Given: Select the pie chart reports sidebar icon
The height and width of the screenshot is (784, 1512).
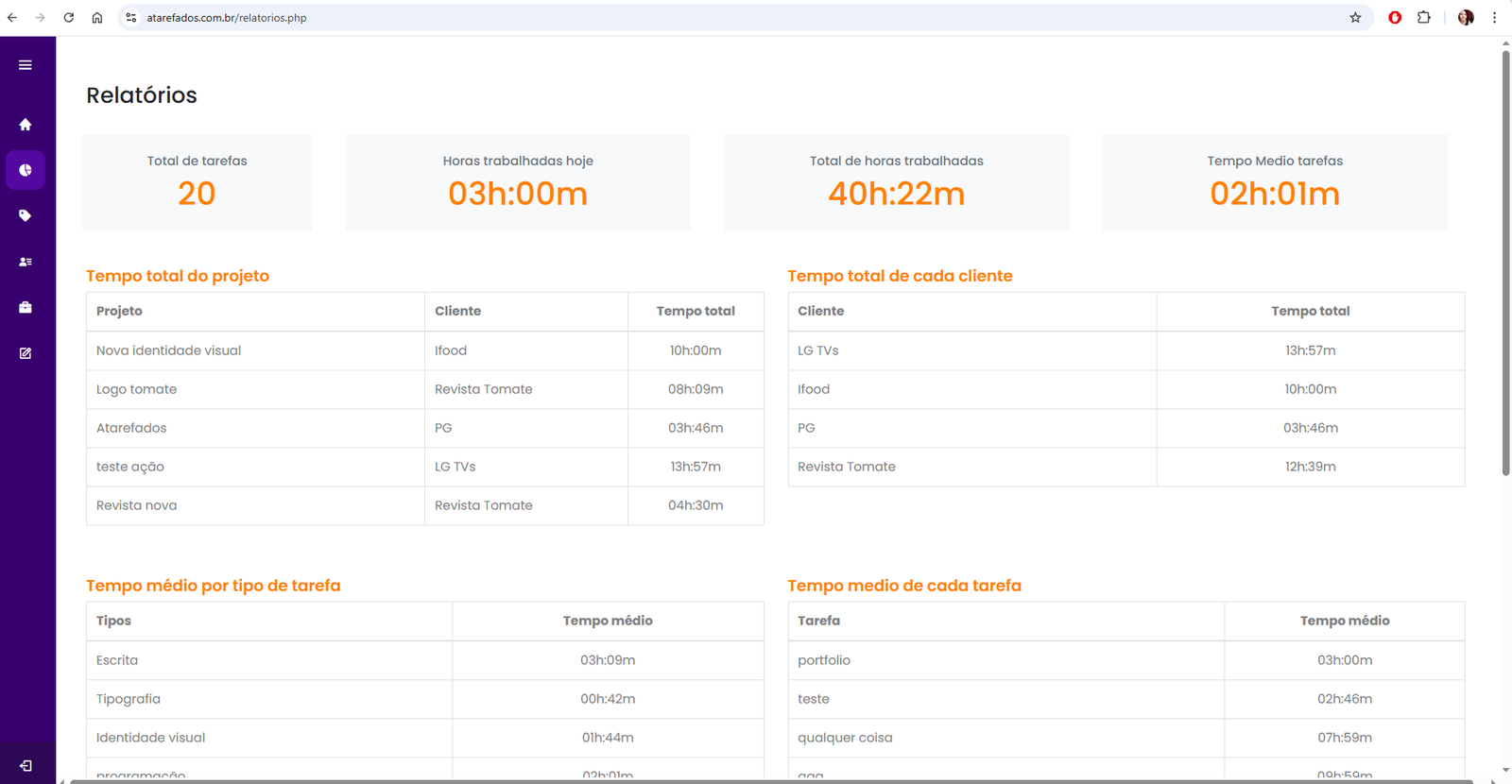Looking at the screenshot, I should coord(26,170).
